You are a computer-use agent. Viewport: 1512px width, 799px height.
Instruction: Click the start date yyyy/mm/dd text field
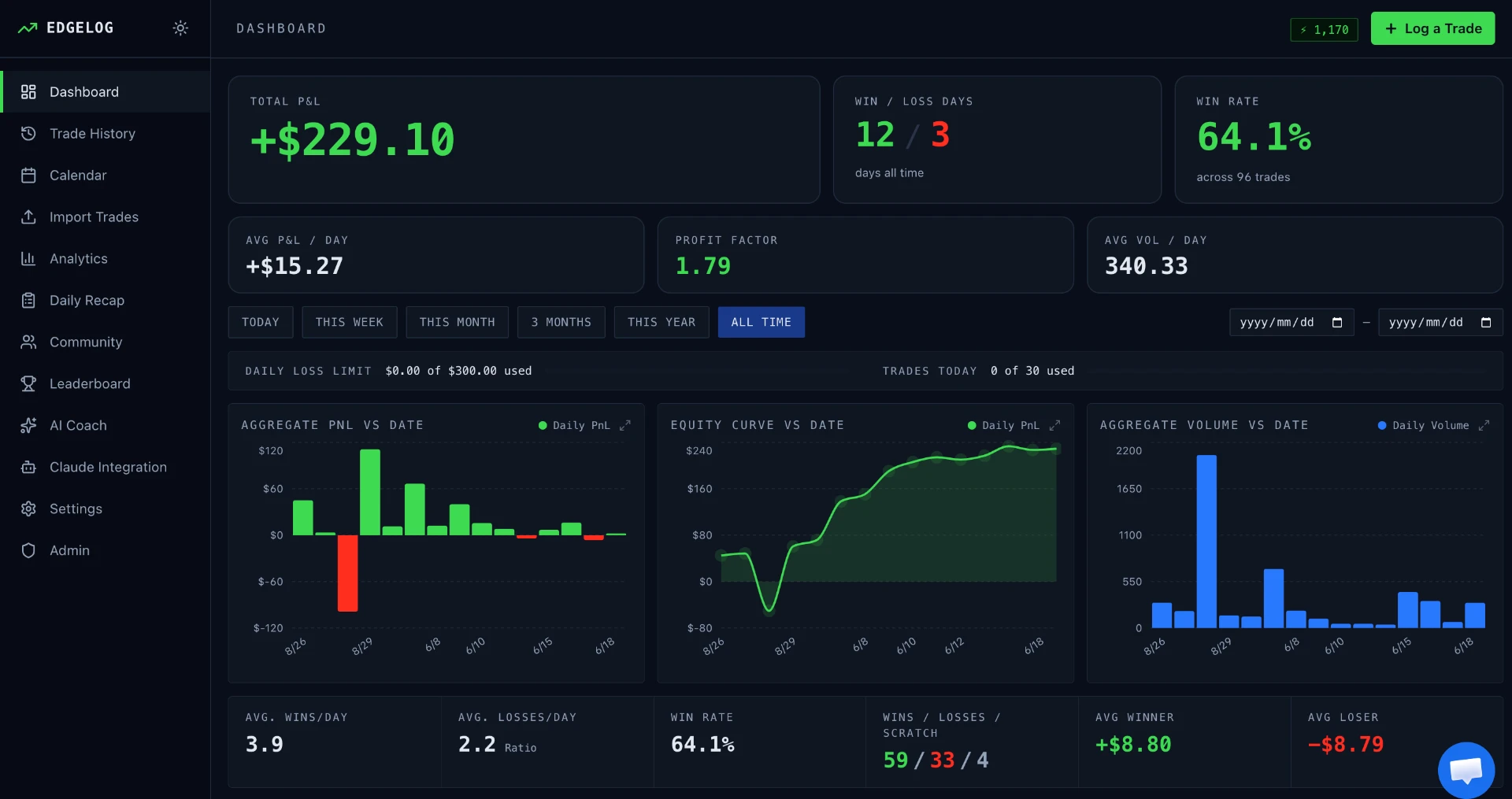[1277, 323]
